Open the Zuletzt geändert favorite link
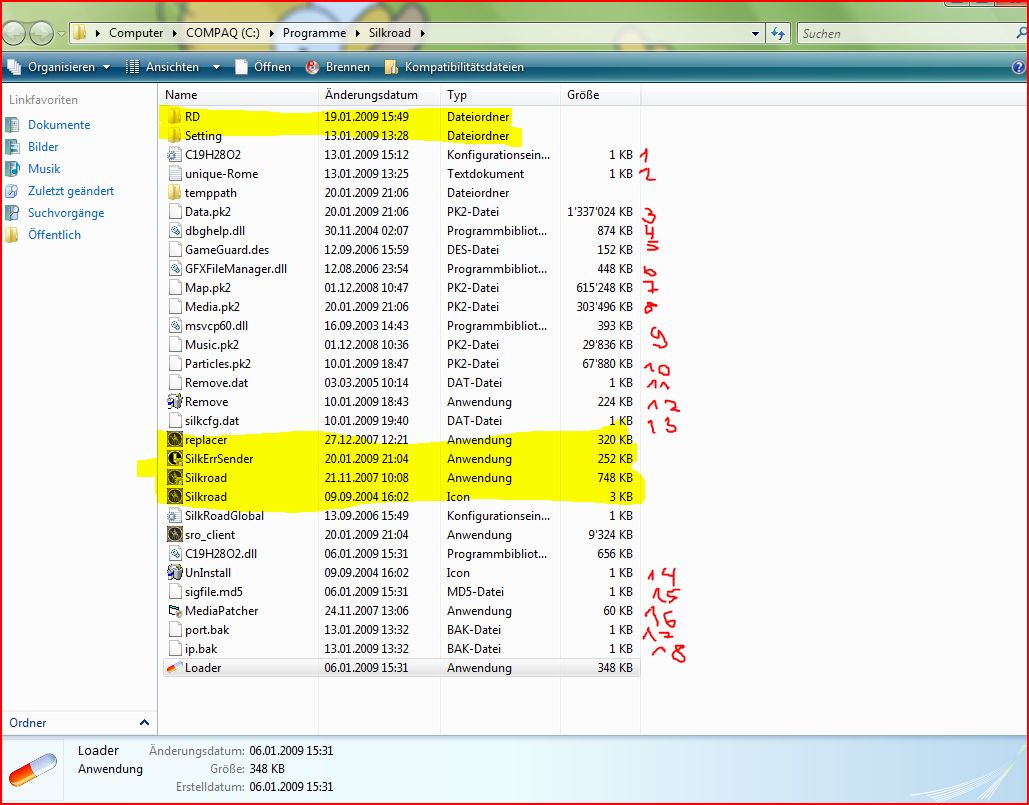 (70, 191)
